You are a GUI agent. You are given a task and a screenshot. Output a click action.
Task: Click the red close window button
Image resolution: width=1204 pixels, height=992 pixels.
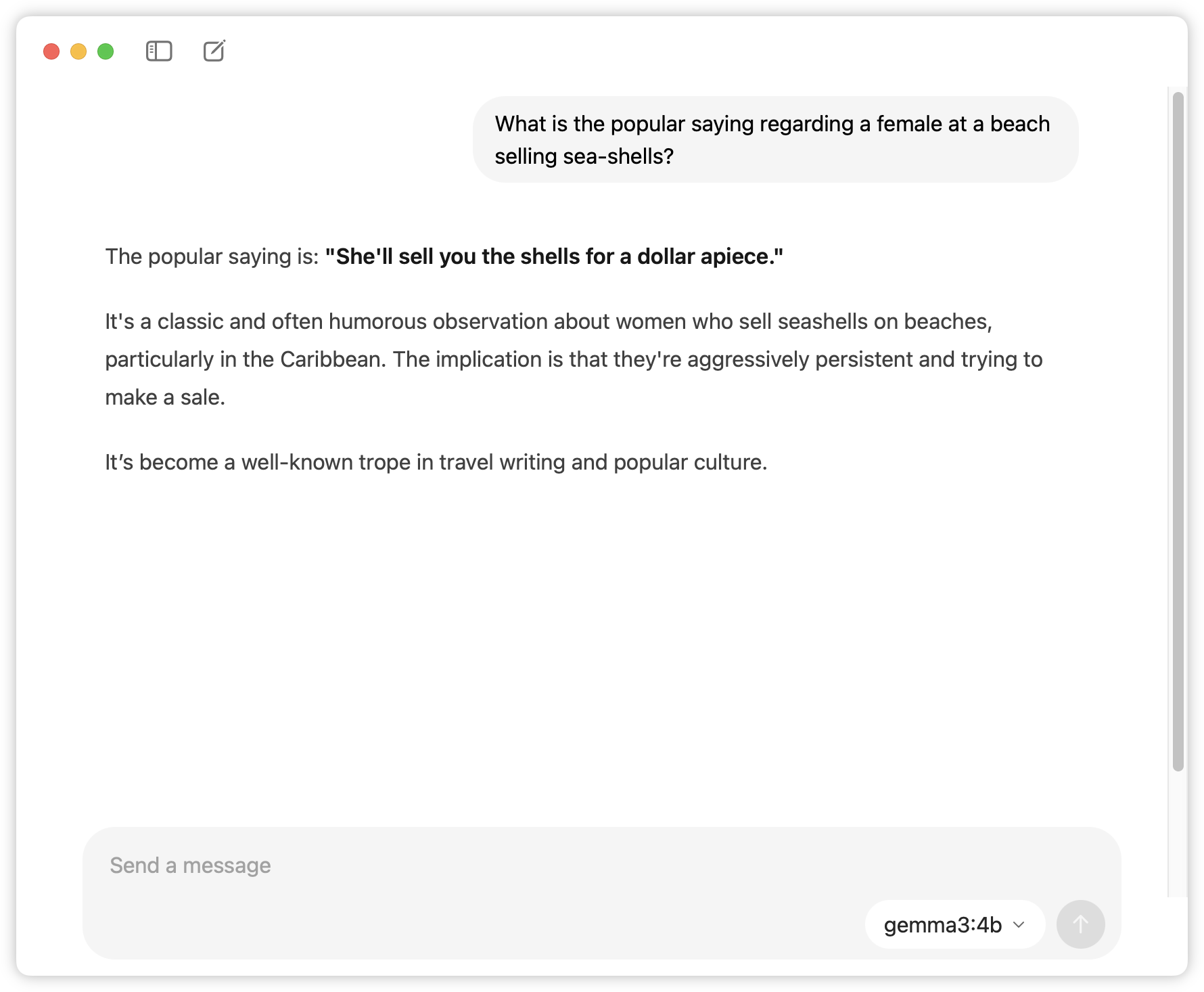pyautogui.click(x=51, y=51)
